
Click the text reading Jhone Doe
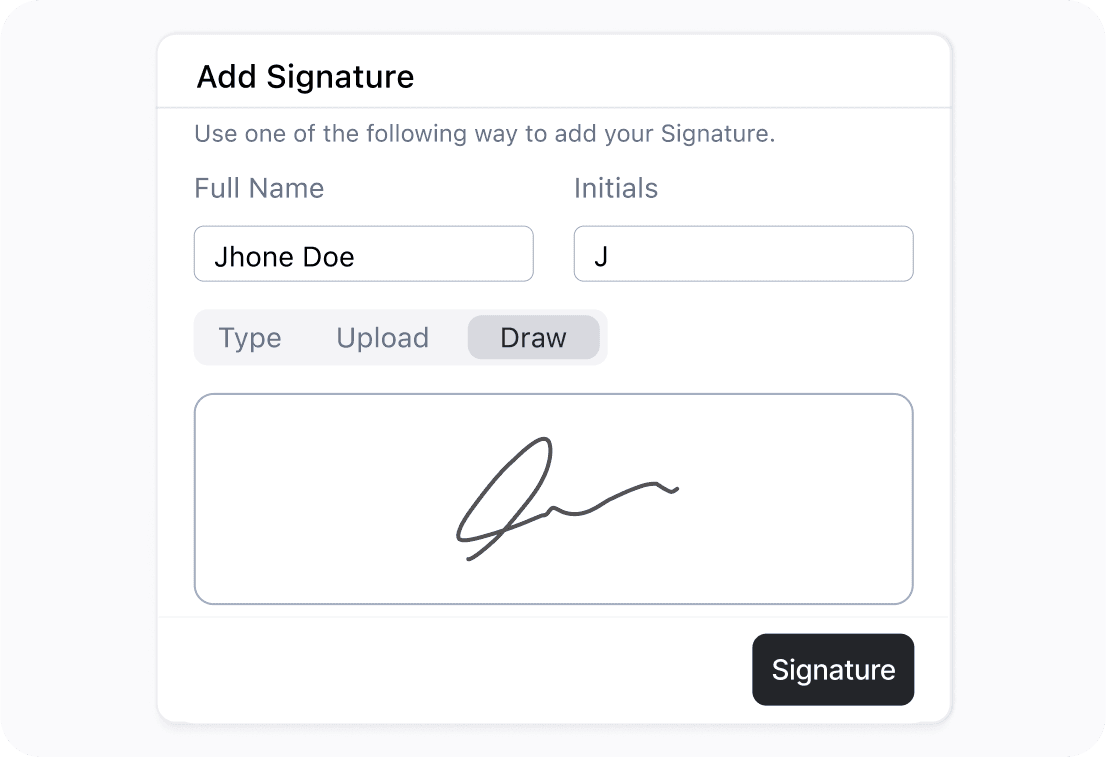(284, 256)
